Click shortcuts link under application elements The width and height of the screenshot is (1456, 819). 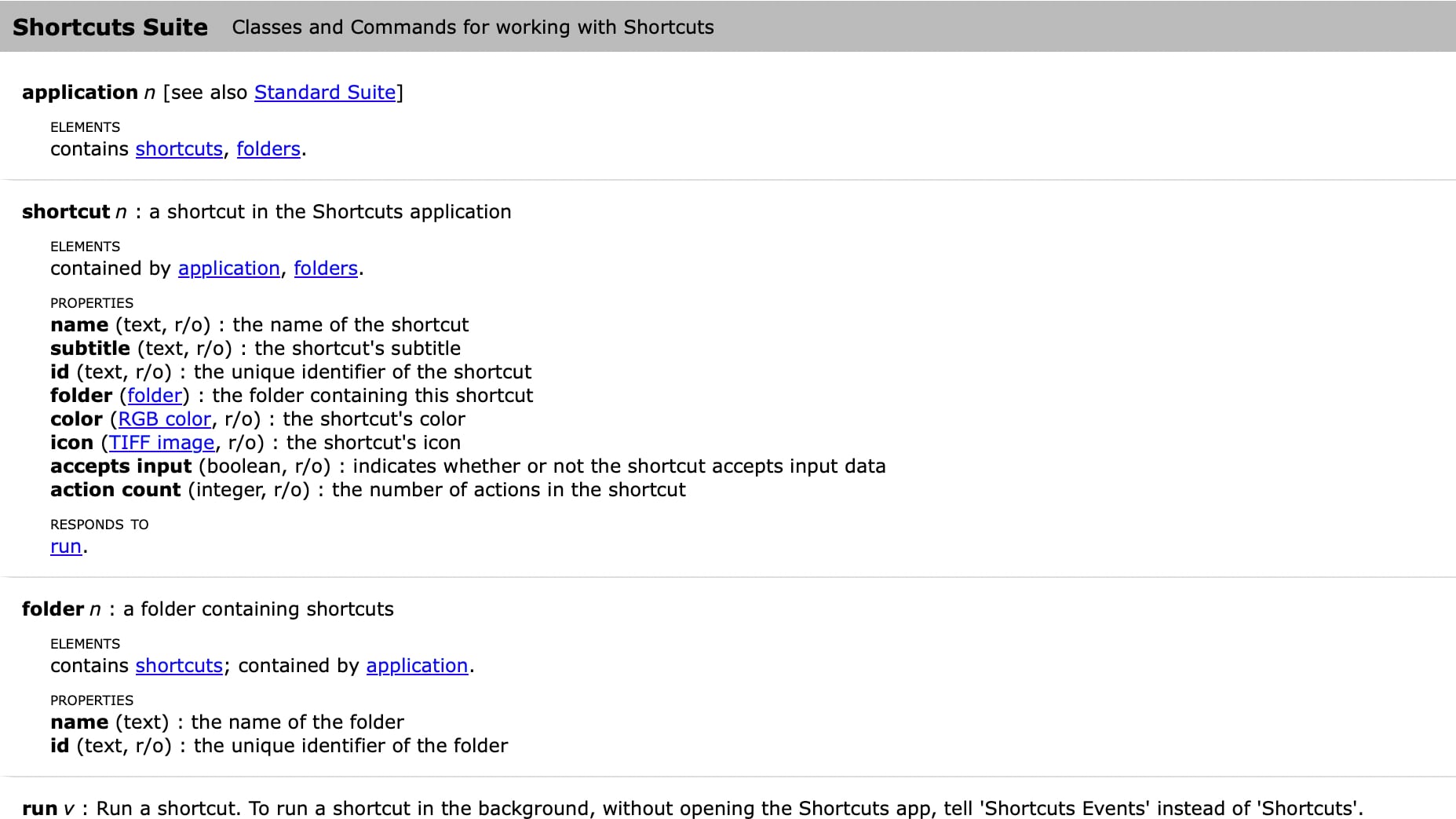tap(179, 149)
